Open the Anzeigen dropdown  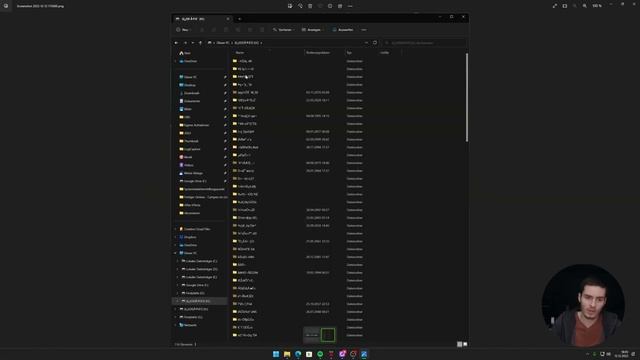(313, 30)
